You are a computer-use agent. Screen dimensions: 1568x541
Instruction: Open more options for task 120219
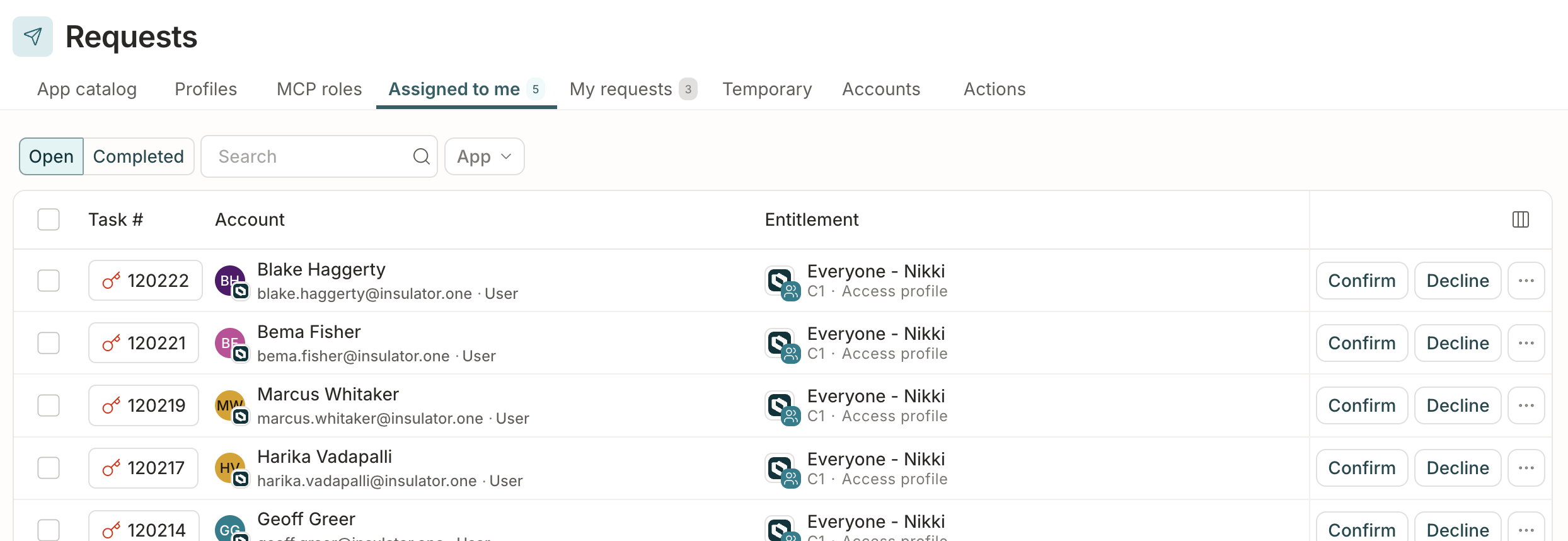point(1526,405)
